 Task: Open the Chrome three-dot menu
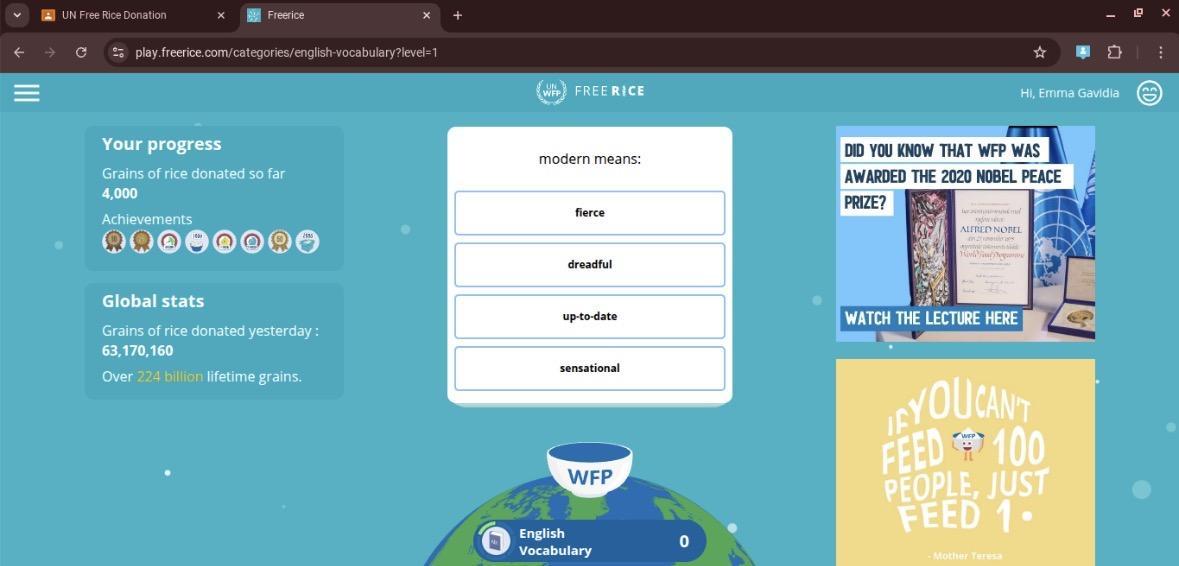click(x=1161, y=52)
